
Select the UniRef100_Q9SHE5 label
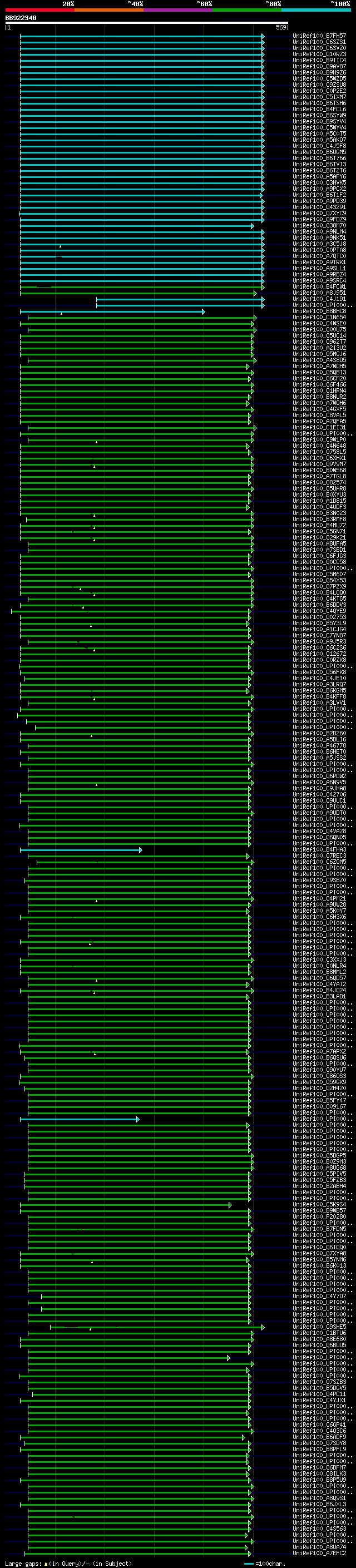point(319,1328)
